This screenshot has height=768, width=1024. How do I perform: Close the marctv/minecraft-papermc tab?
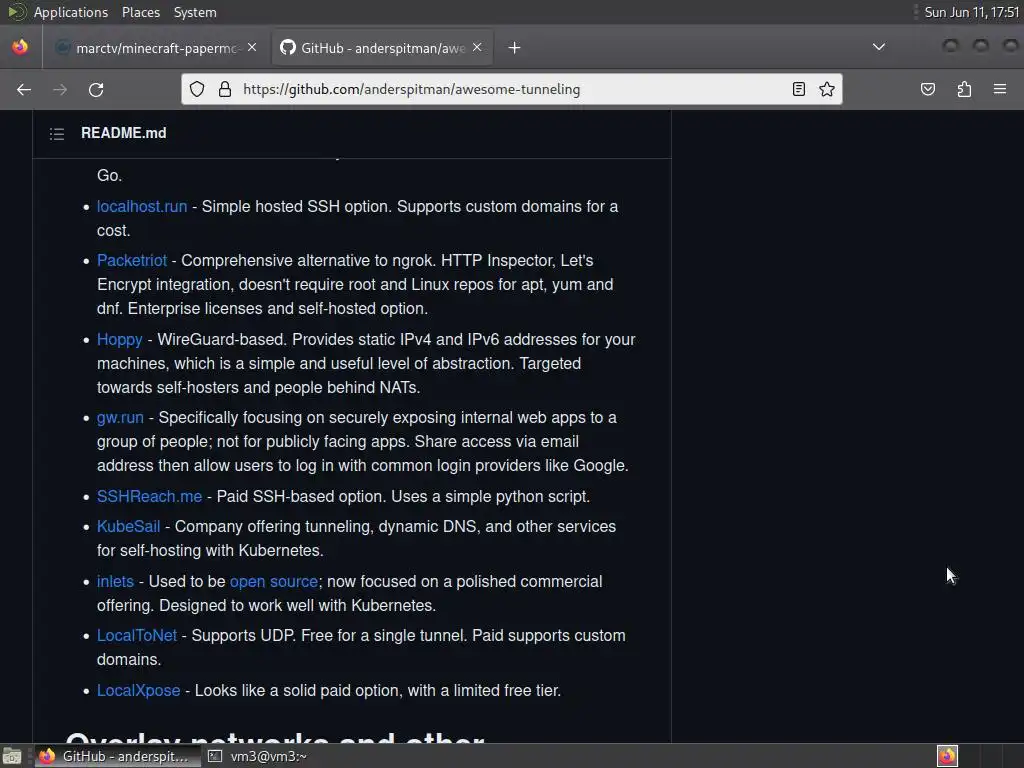(252, 47)
